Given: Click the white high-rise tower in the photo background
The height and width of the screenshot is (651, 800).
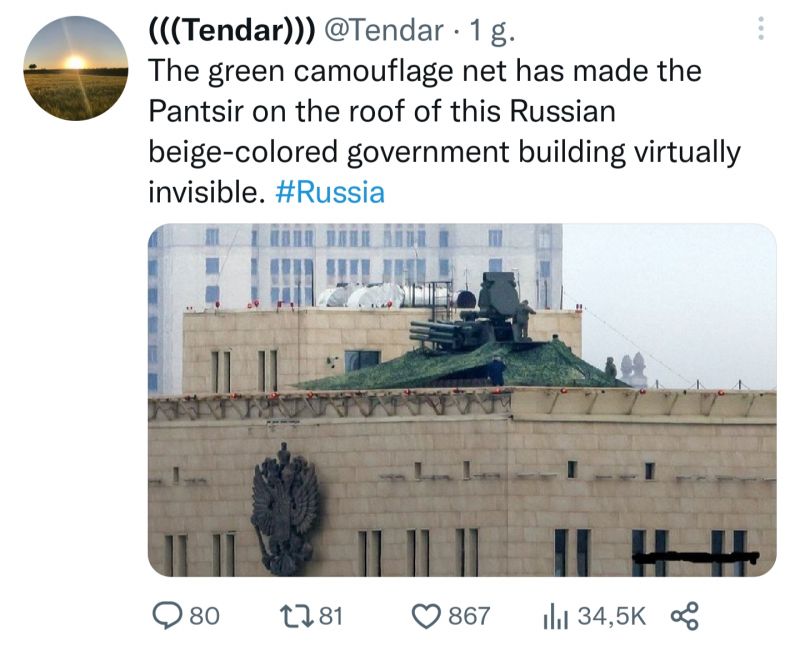Looking at the screenshot, I should 357,266.
